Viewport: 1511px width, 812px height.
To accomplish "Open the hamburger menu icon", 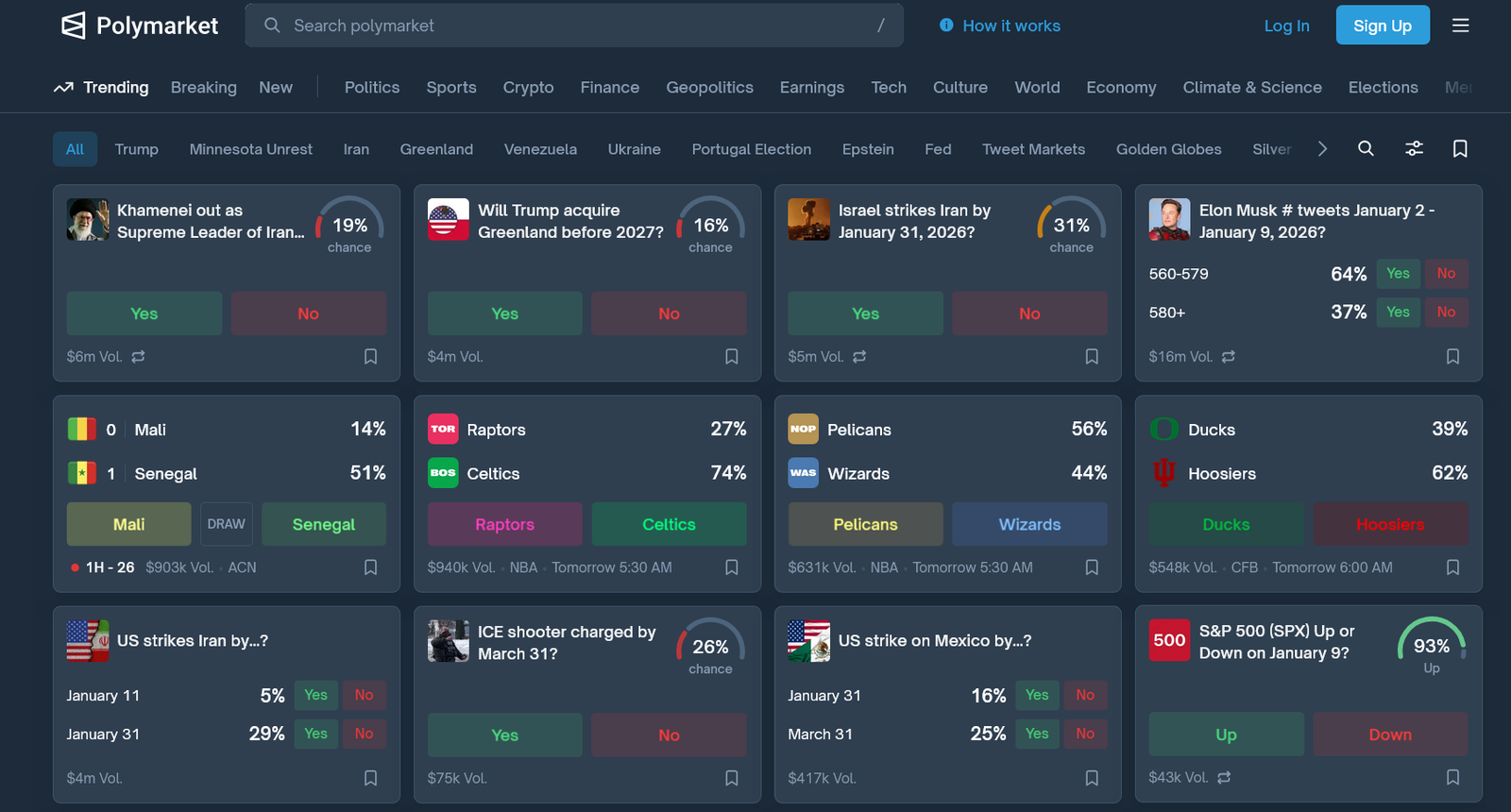I will pyautogui.click(x=1460, y=25).
